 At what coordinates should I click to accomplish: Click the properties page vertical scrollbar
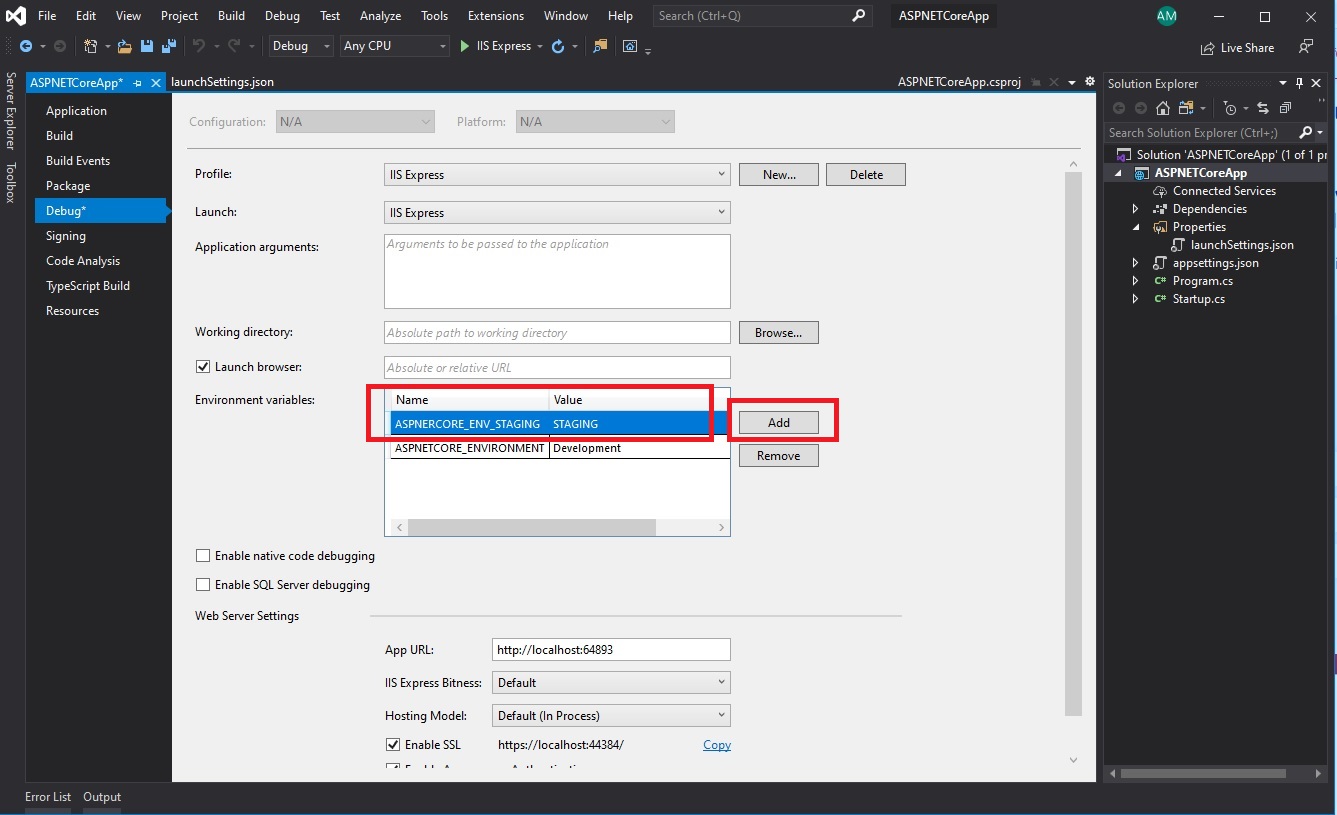pyautogui.click(x=1073, y=444)
